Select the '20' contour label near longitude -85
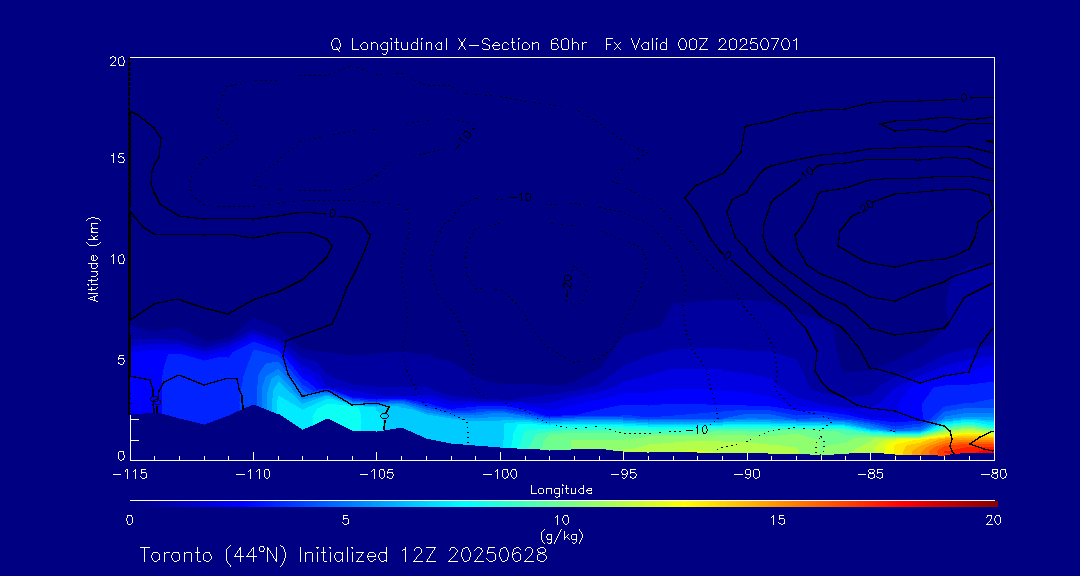The height and width of the screenshot is (576, 1080). click(x=866, y=205)
